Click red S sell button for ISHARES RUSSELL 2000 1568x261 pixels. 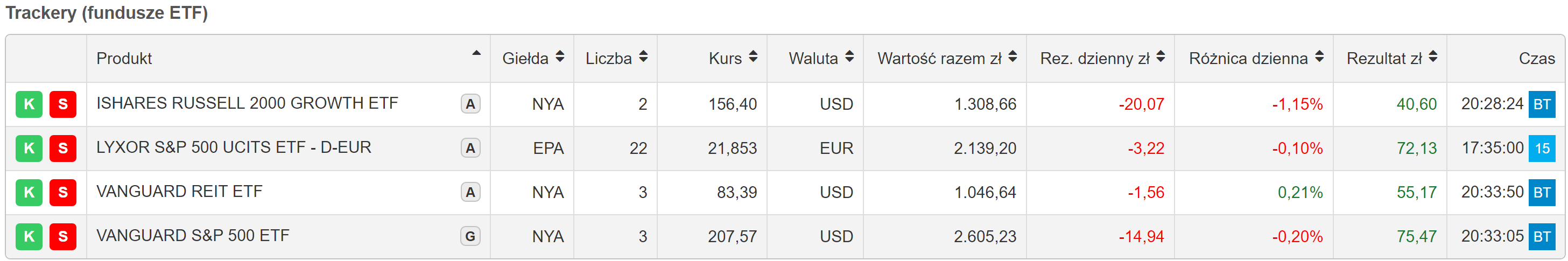(x=62, y=104)
